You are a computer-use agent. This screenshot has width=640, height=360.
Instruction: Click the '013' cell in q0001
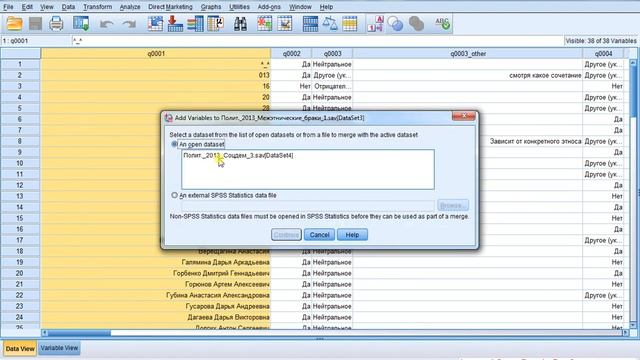point(156,76)
